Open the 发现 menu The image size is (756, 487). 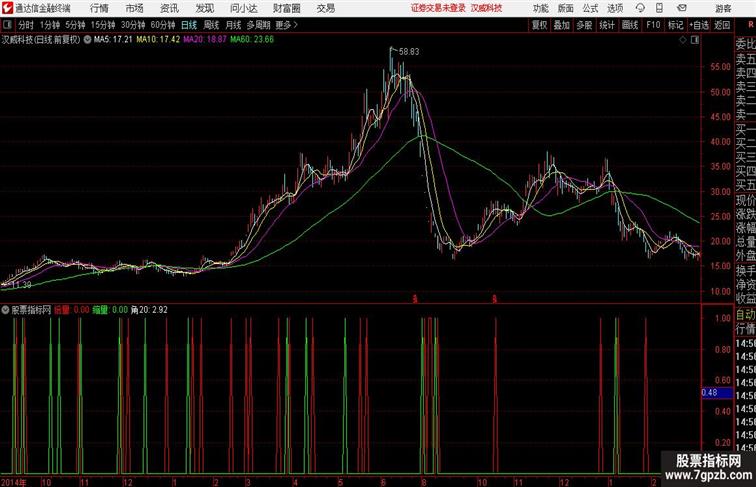204,8
